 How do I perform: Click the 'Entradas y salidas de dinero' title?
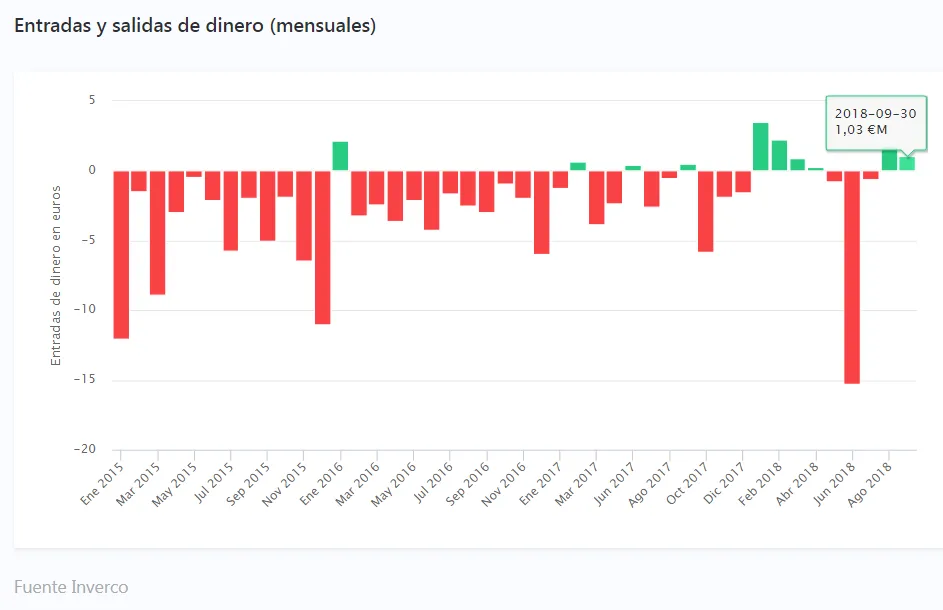(x=195, y=26)
